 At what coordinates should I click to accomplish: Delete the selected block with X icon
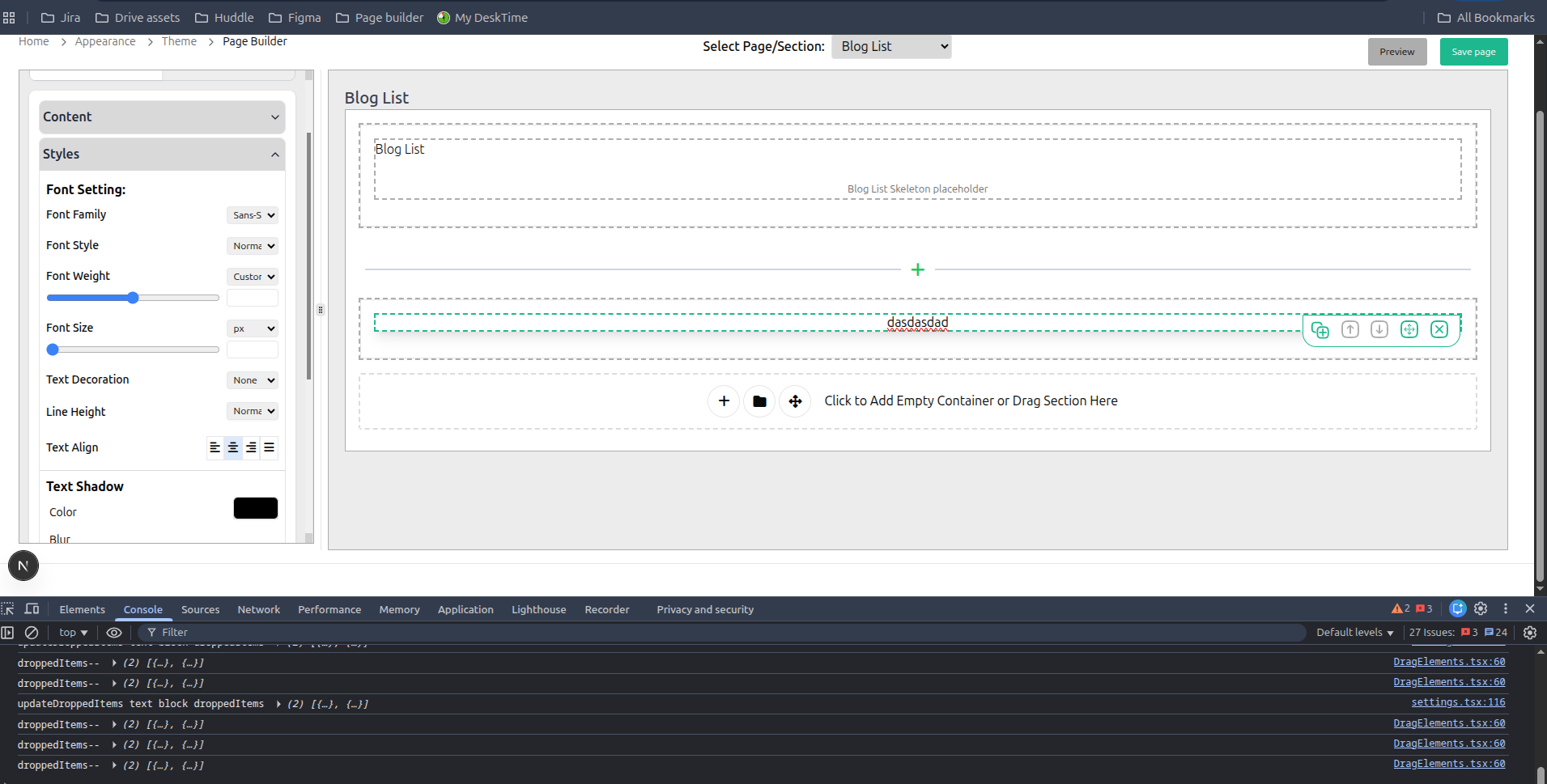pyautogui.click(x=1439, y=330)
